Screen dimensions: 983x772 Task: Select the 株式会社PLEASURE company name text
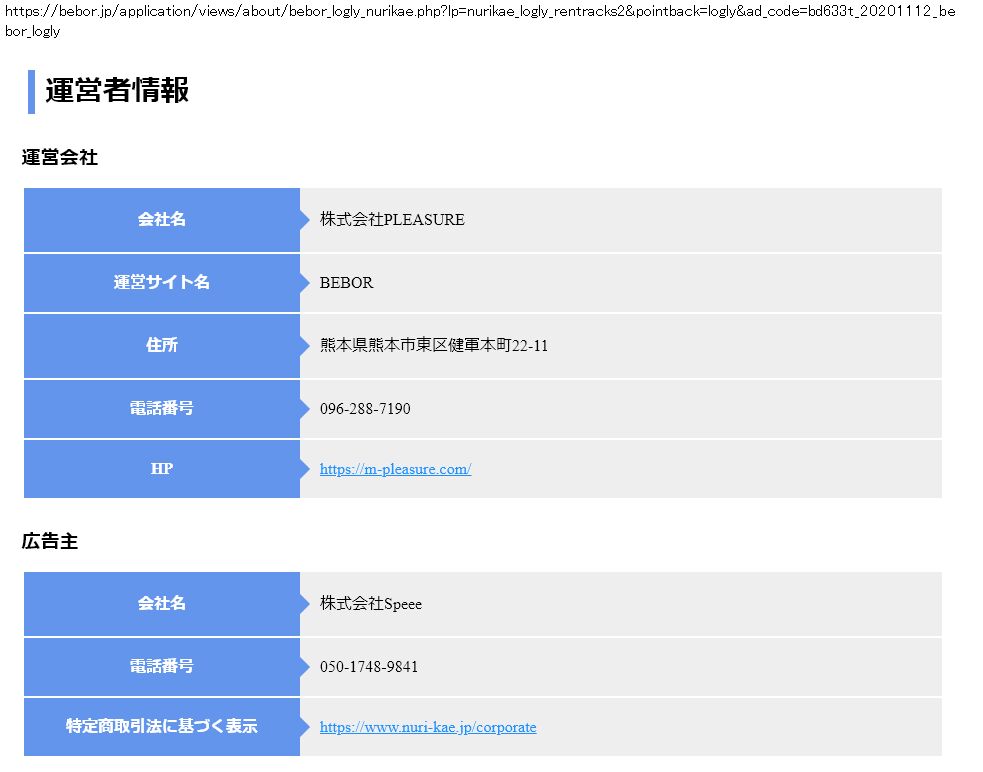(x=392, y=220)
